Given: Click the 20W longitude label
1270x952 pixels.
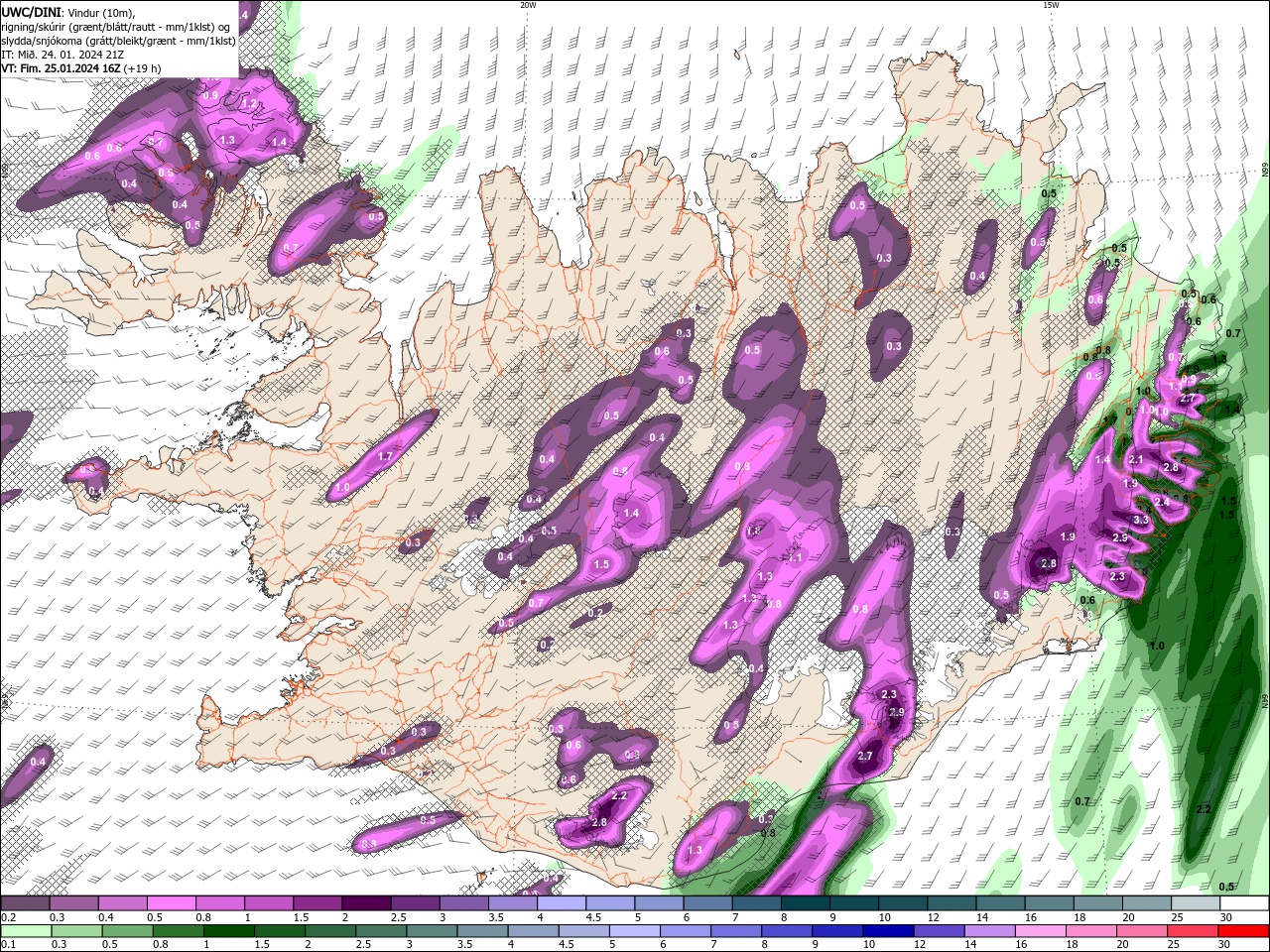Looking at the screenshot, I should pyautogui.click(x=528, y=5).
